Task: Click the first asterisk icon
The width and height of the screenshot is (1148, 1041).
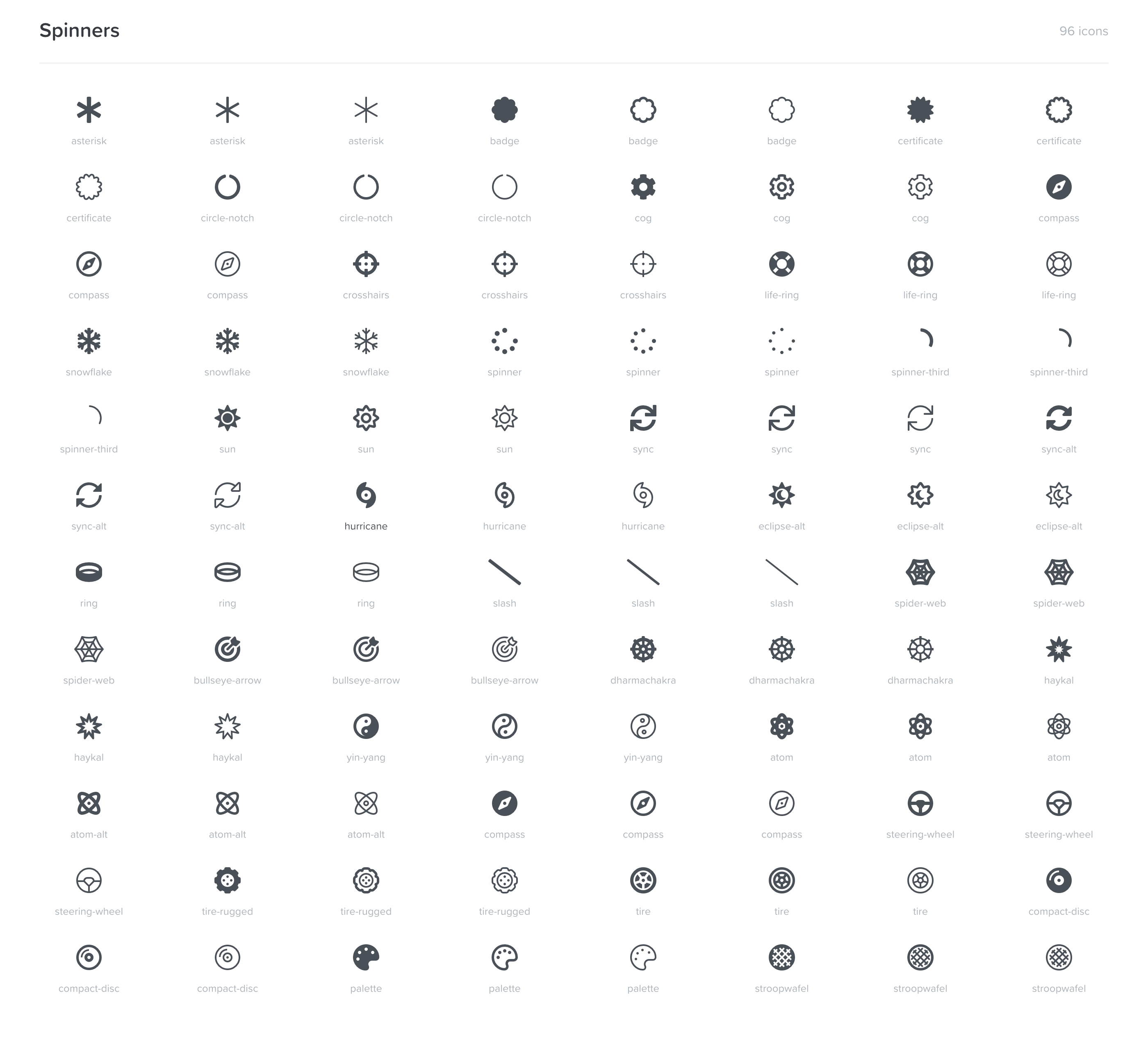Action: pos(89,112)
